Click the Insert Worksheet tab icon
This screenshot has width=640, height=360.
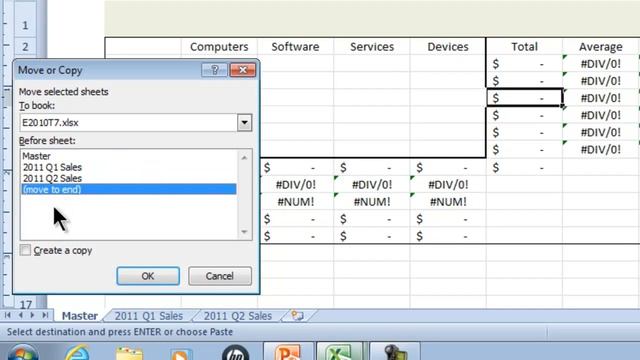click(x=298, y=316)
